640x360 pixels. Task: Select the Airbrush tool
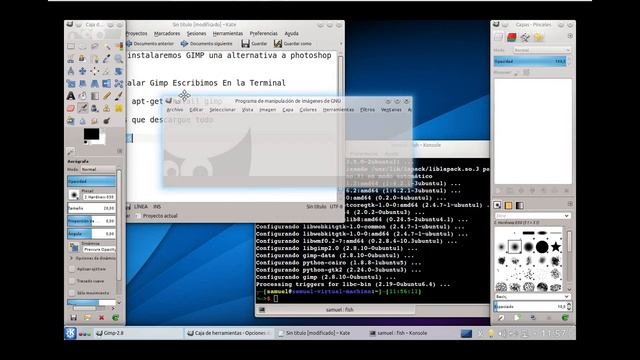coord(83,109)
